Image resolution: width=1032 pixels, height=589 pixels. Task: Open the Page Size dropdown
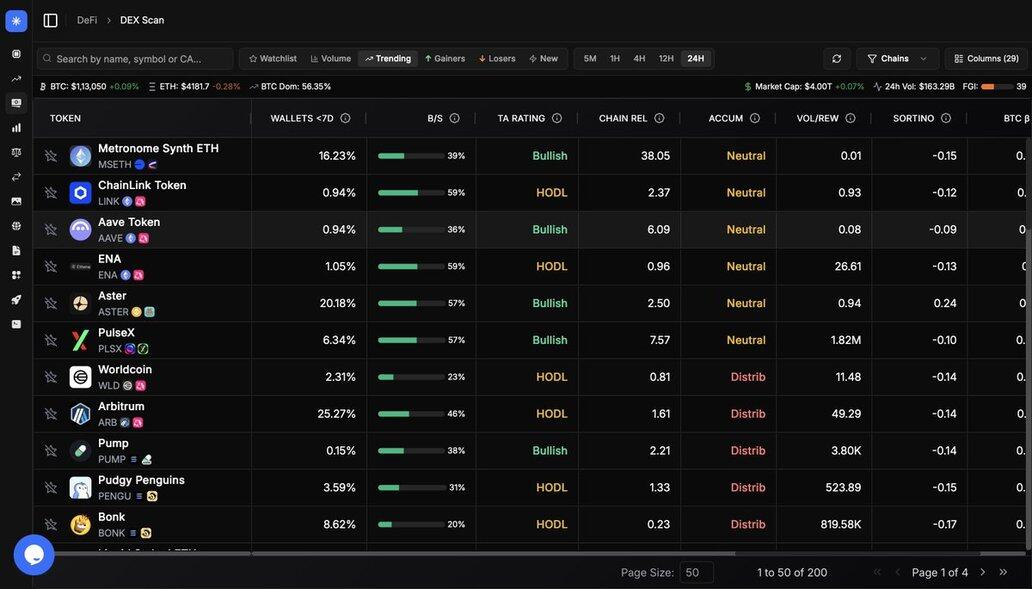click(696, 573)
